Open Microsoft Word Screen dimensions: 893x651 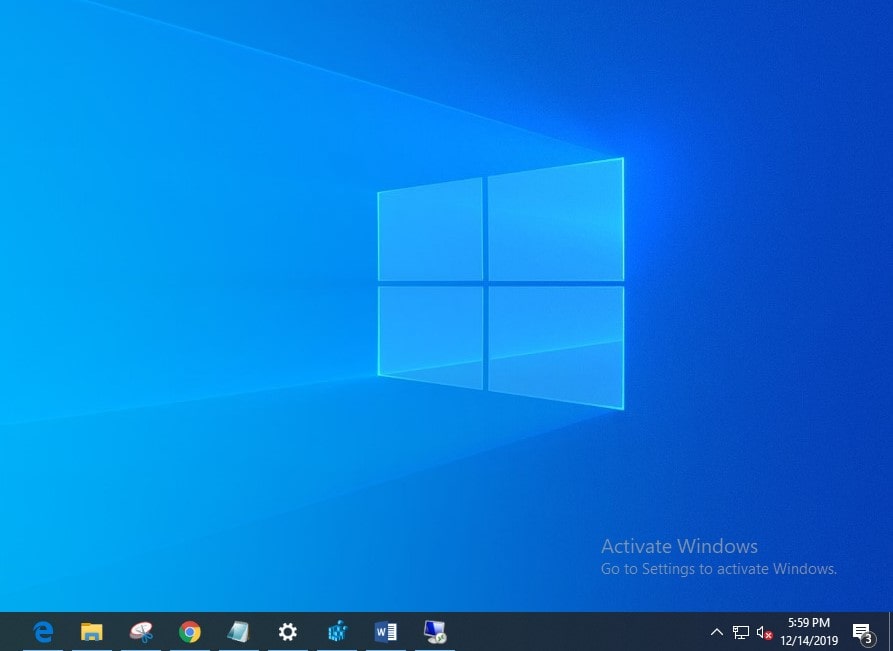(386, 632)
